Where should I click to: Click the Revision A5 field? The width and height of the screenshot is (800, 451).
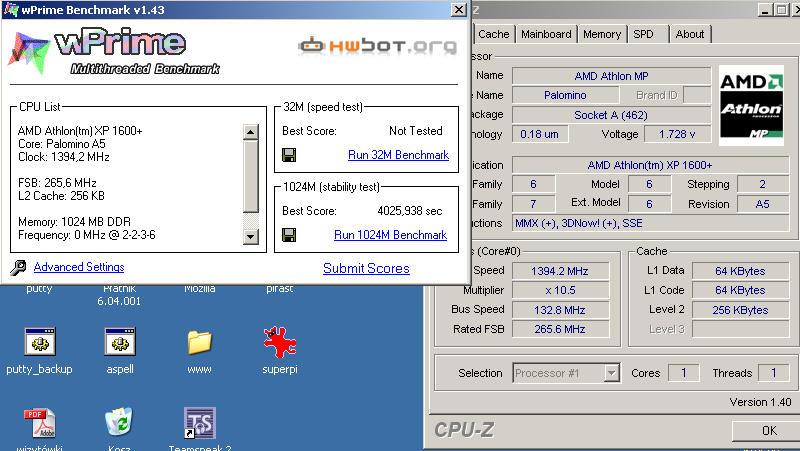pos(763,204)
